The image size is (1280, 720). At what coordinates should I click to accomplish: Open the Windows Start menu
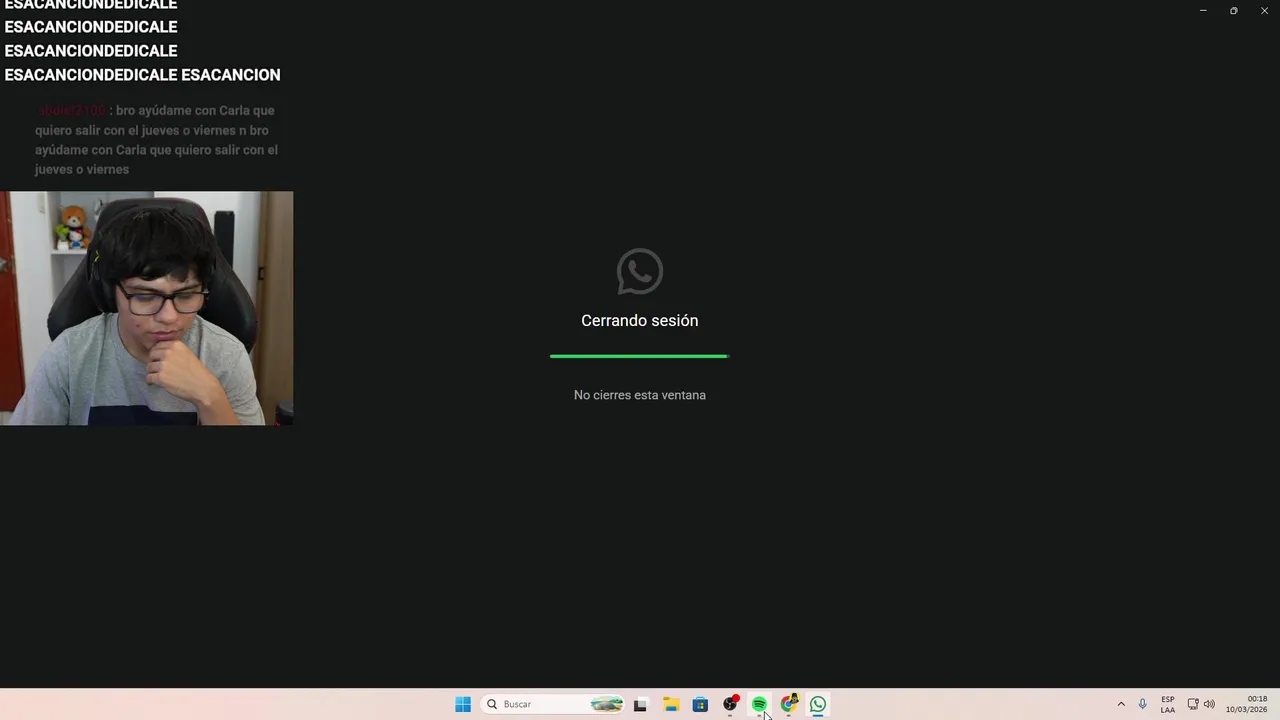pos(463,704)
